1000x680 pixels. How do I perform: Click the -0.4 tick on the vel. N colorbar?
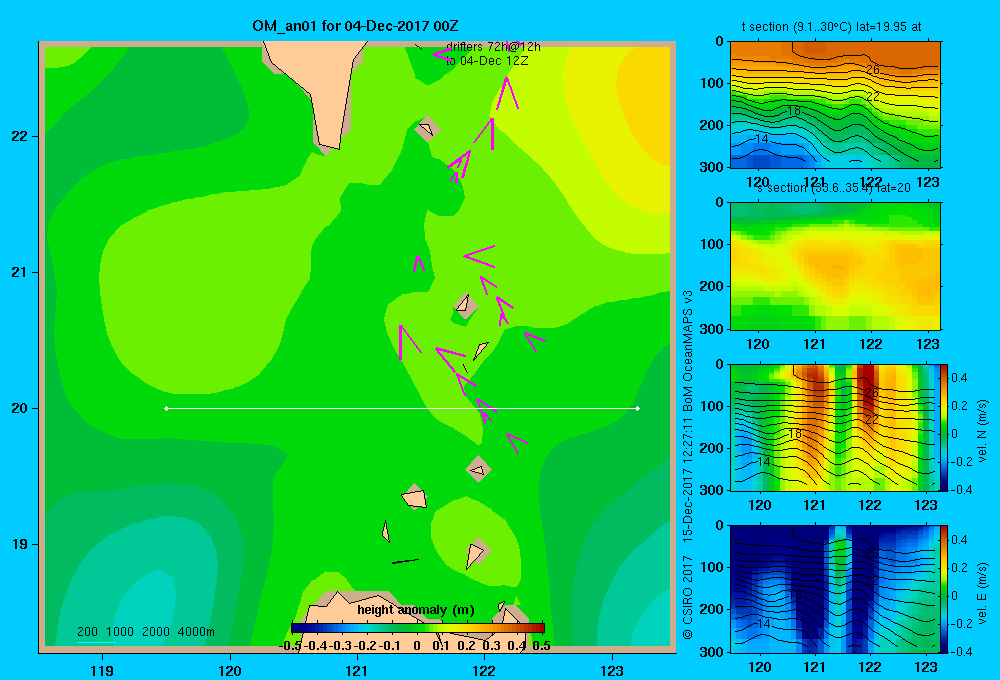coord(961,490)
